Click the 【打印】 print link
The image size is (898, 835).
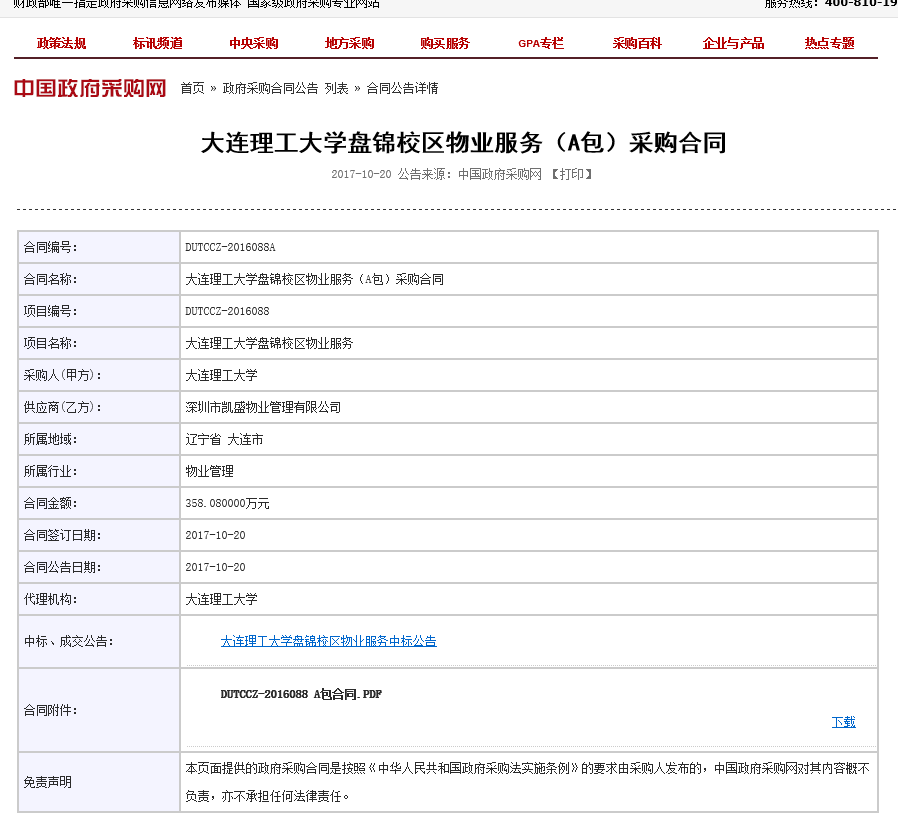572,174
